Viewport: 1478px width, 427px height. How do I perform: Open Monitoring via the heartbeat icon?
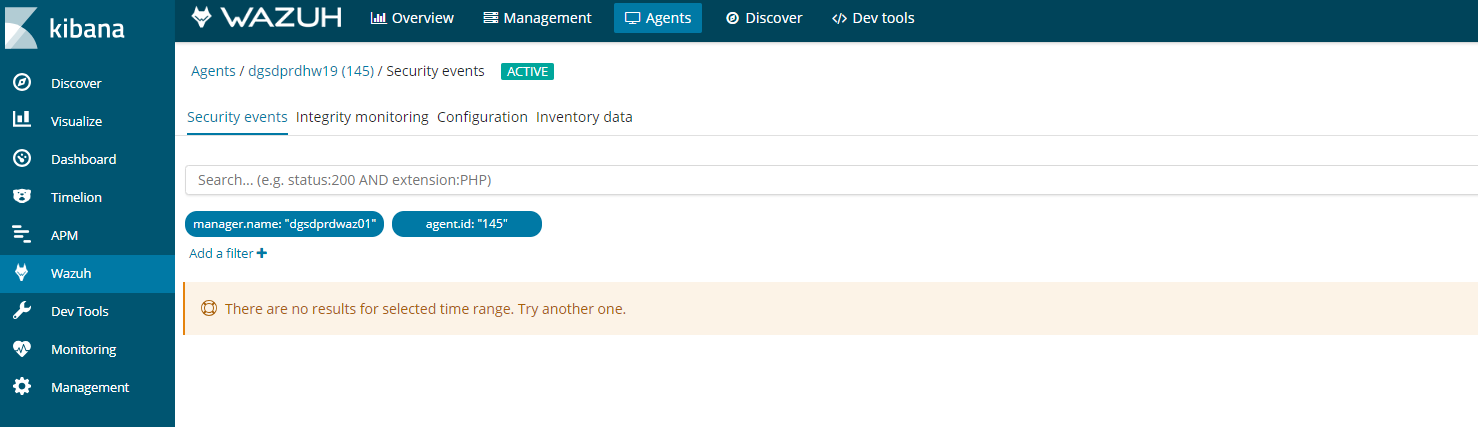[x=21, y=349]
